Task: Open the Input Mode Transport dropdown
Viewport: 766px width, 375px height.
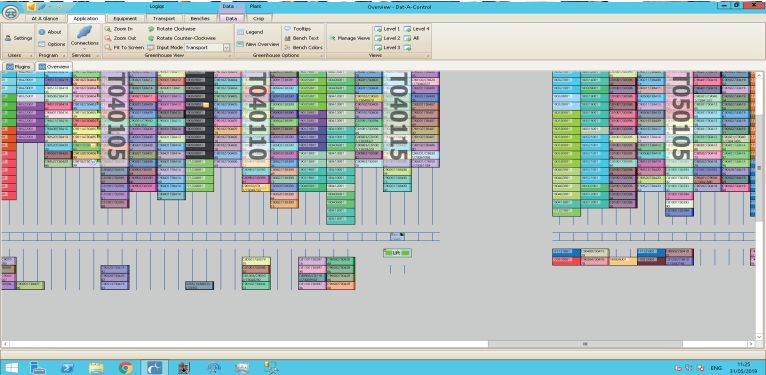Action: coord(227,48)
